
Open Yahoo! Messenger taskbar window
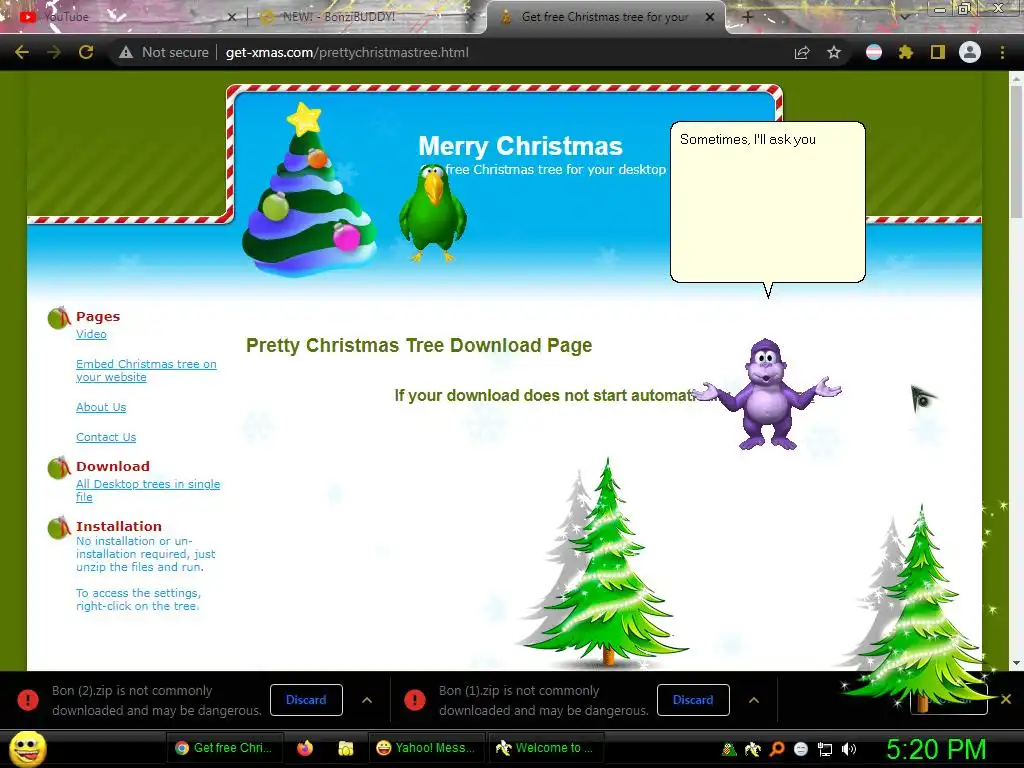[x=427, y=748]
